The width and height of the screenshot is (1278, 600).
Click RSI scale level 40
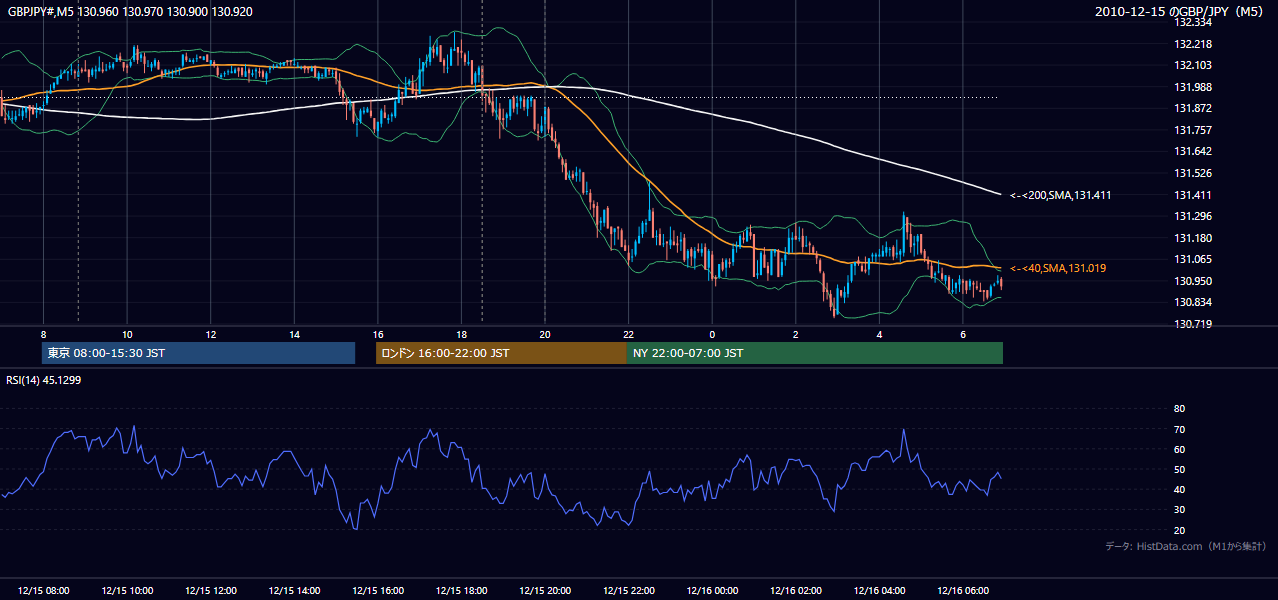coord(1180,489)
